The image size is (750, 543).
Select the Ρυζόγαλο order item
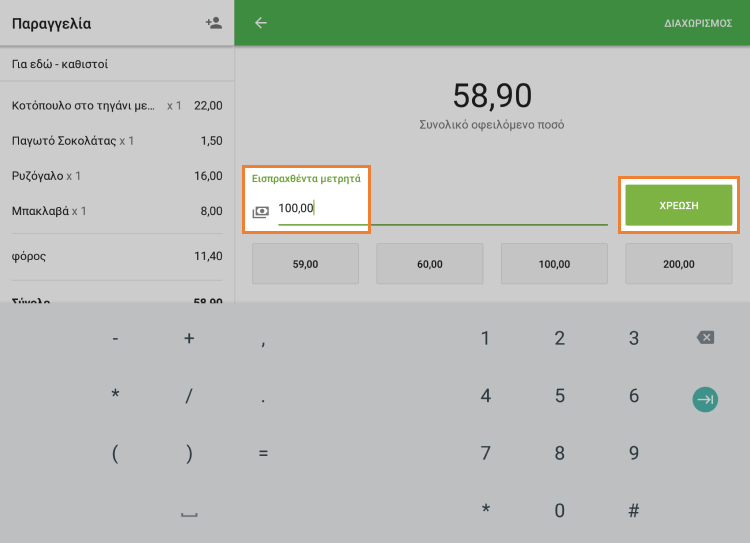point(117,176)
